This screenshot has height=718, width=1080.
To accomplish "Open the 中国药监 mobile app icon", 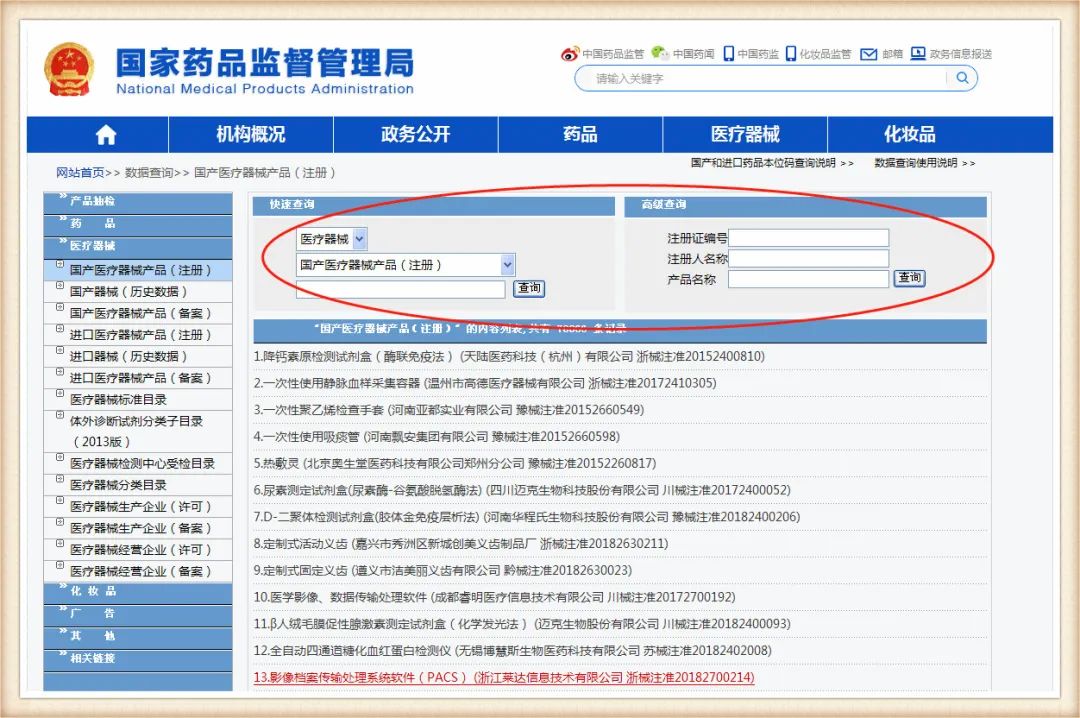I will (728, 53).
